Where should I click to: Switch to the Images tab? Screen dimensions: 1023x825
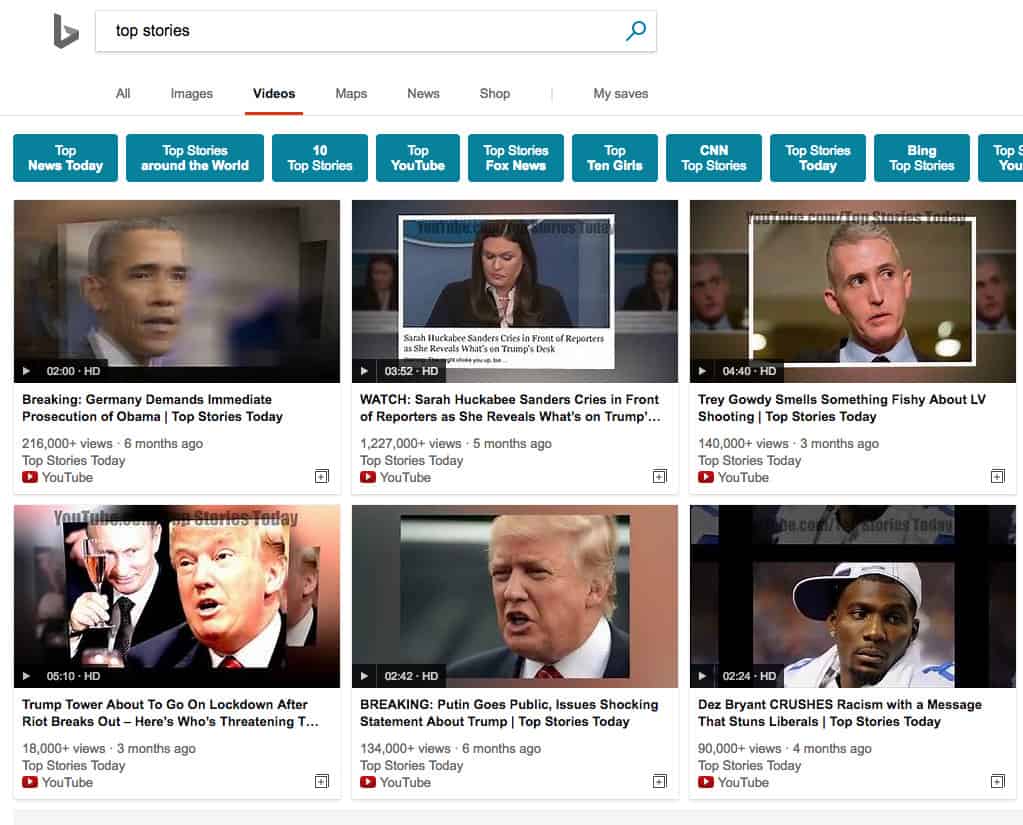coord(192,93)
